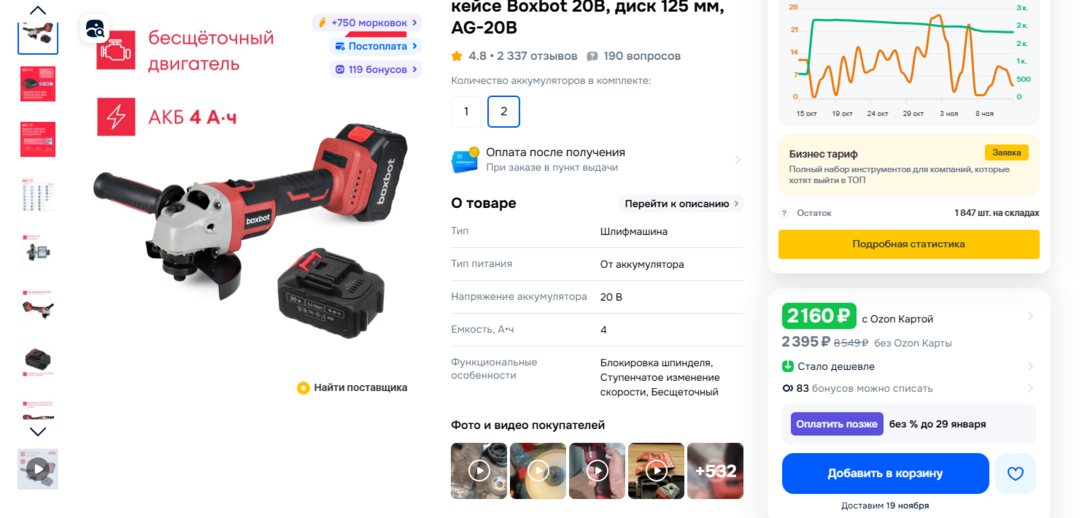Add item to favorites with heart icon
Screen dimensions: 1090x518
coord(1015,474)
